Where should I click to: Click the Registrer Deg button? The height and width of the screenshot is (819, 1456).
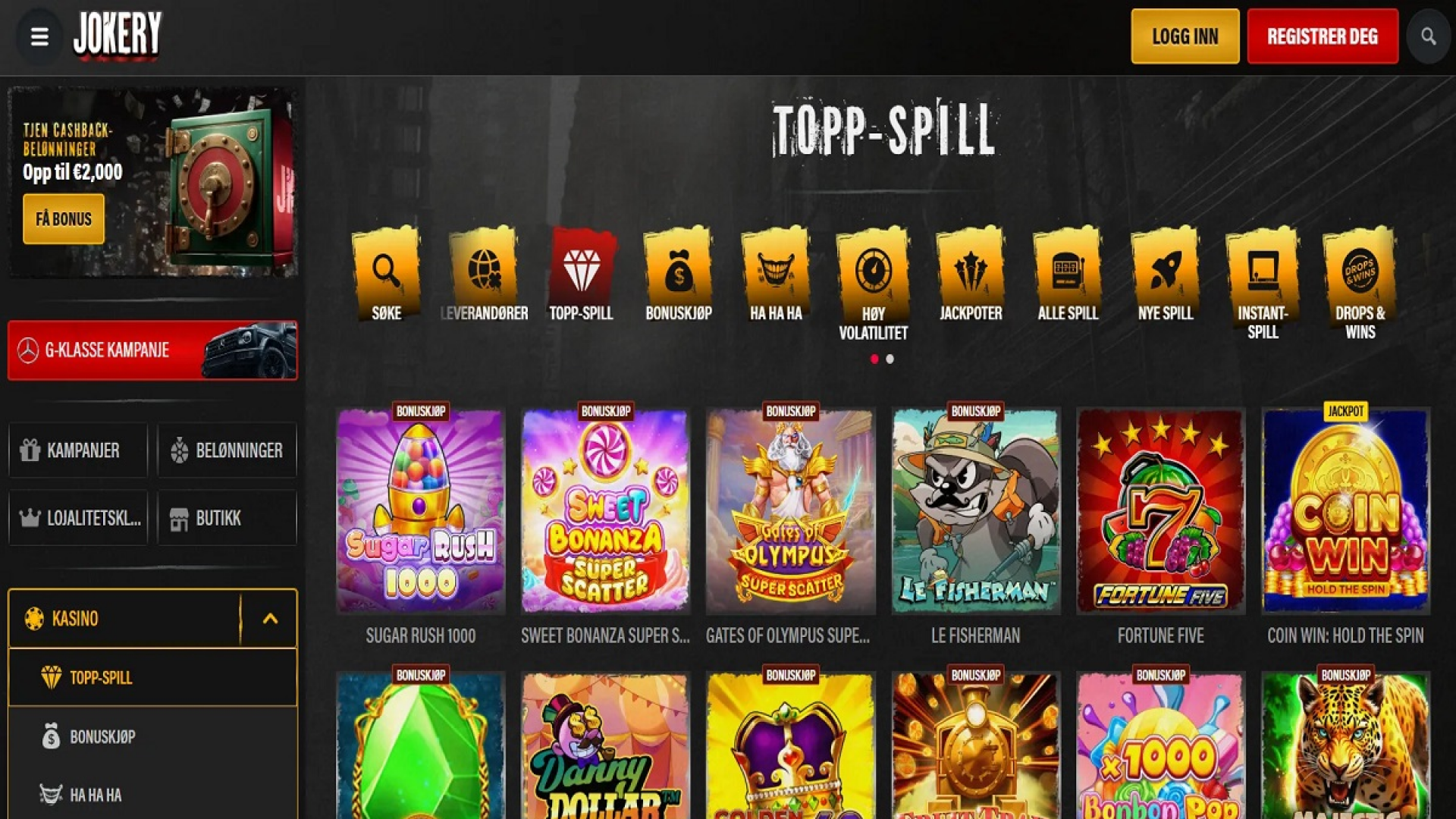point(1323,36)
